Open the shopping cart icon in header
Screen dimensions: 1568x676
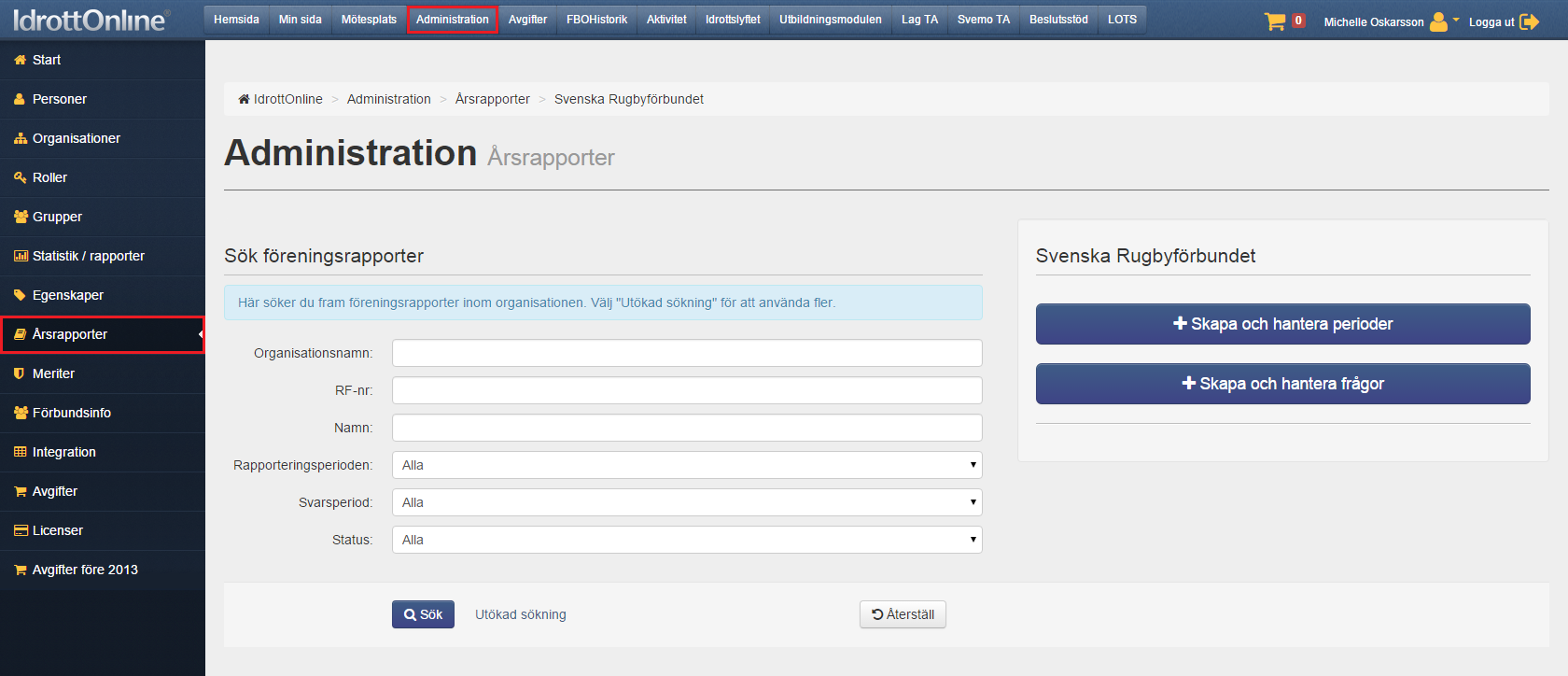1275,21
